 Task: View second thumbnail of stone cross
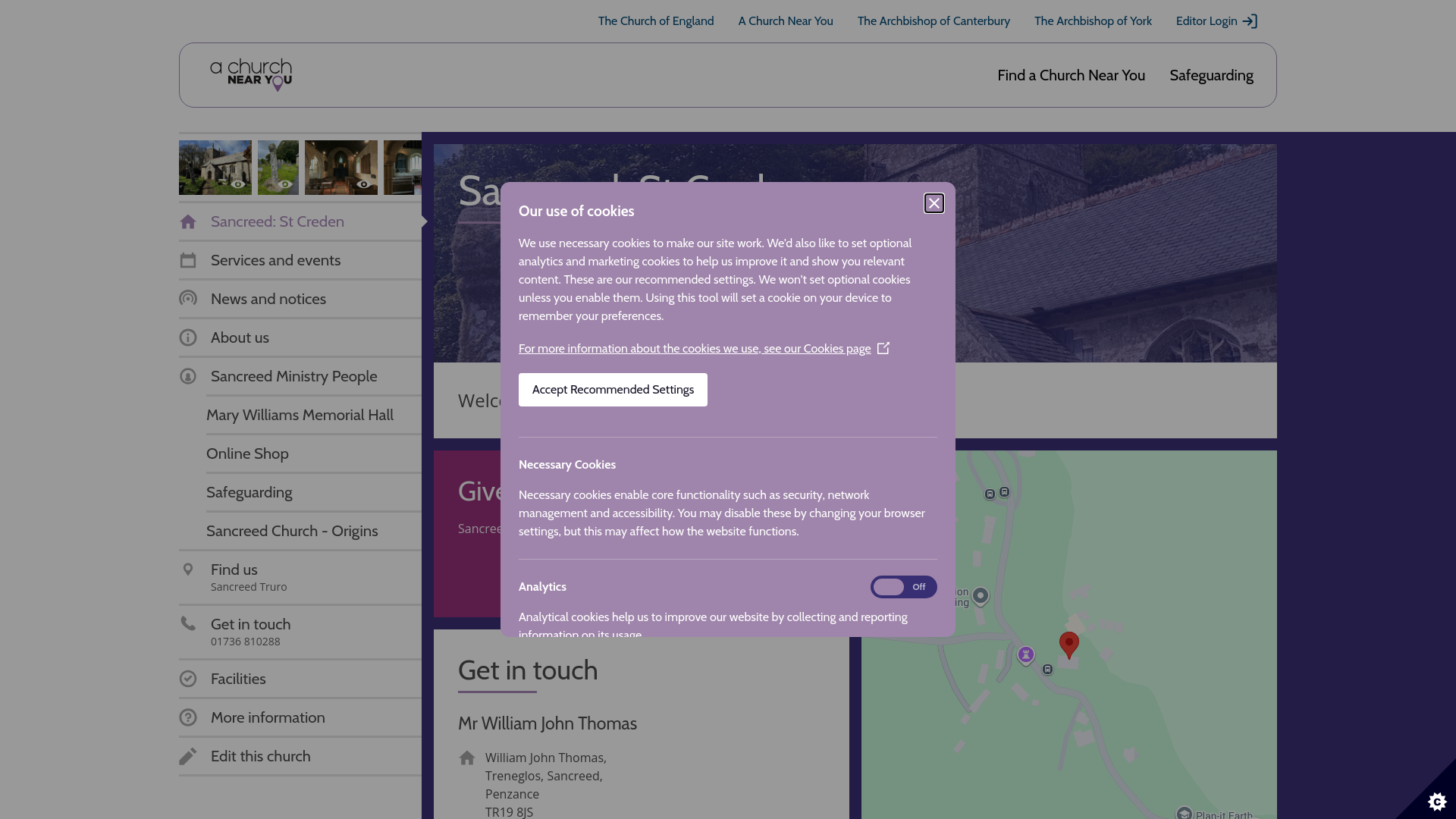point(278,168)
